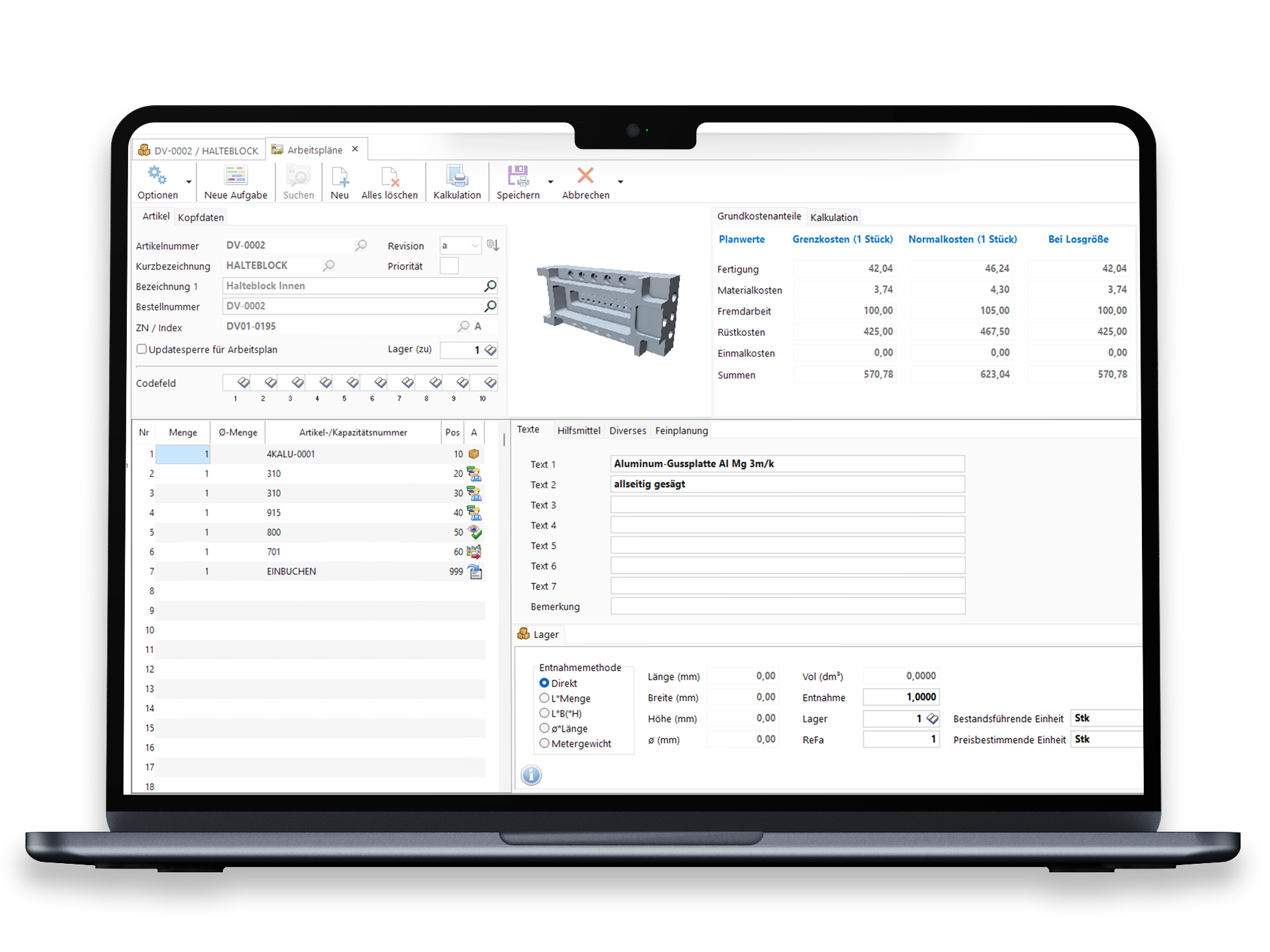
Task: Click the Neue Aufgabe toolbar icon
Action: [x=236, y=175]
